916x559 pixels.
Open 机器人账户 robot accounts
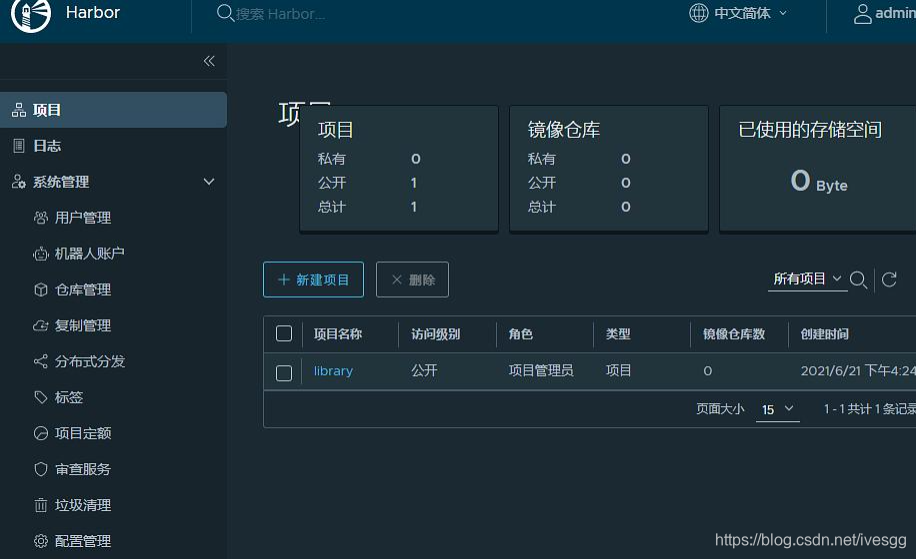click(89, 254)
